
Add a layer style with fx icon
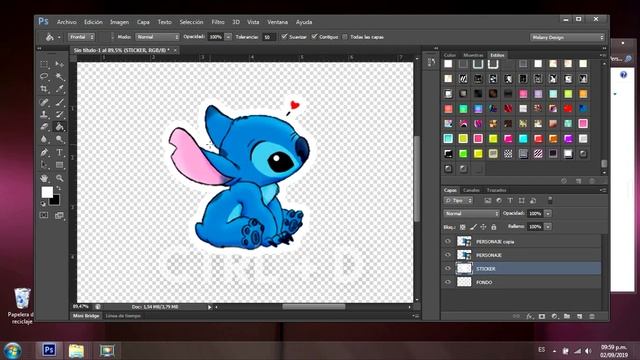[x=529, y=316]
